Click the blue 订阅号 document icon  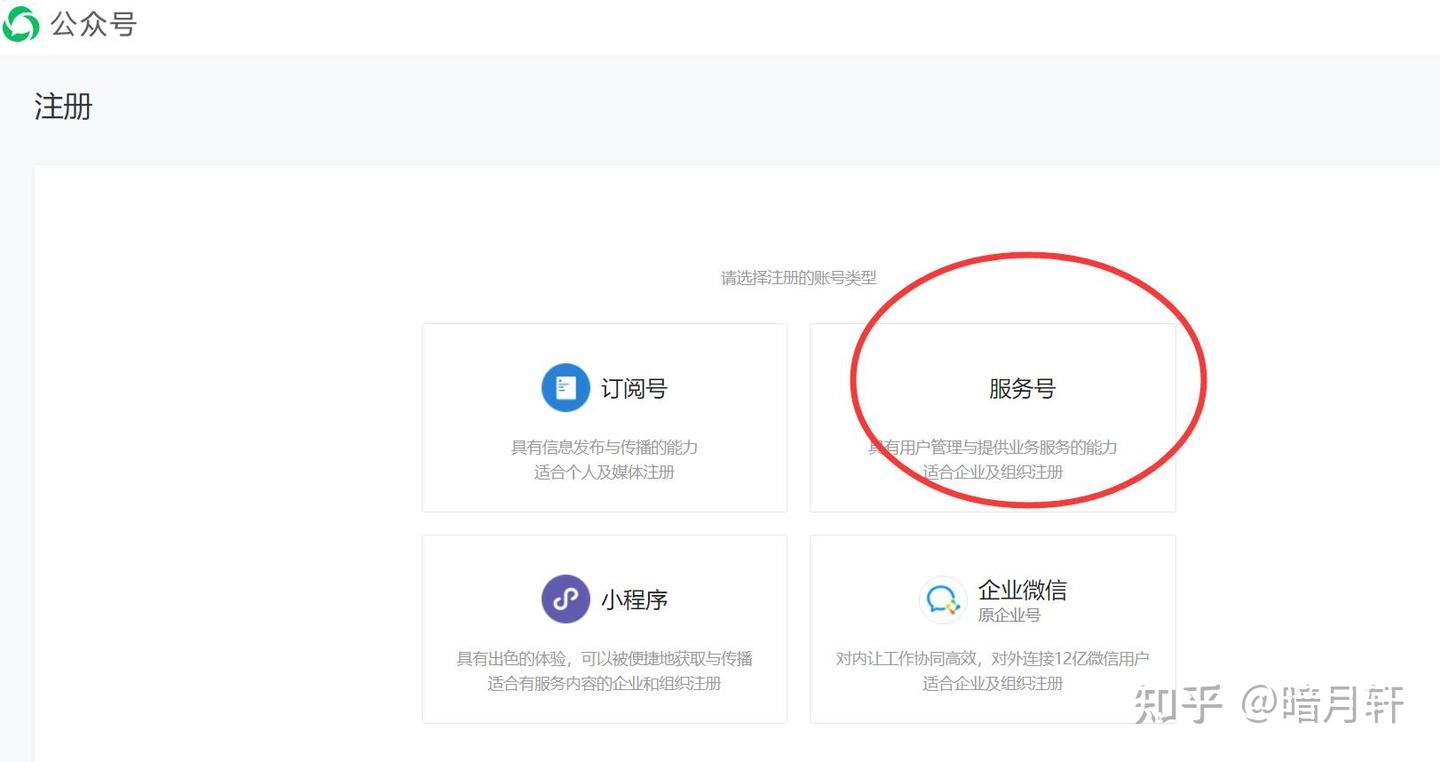tap(566, 388)
